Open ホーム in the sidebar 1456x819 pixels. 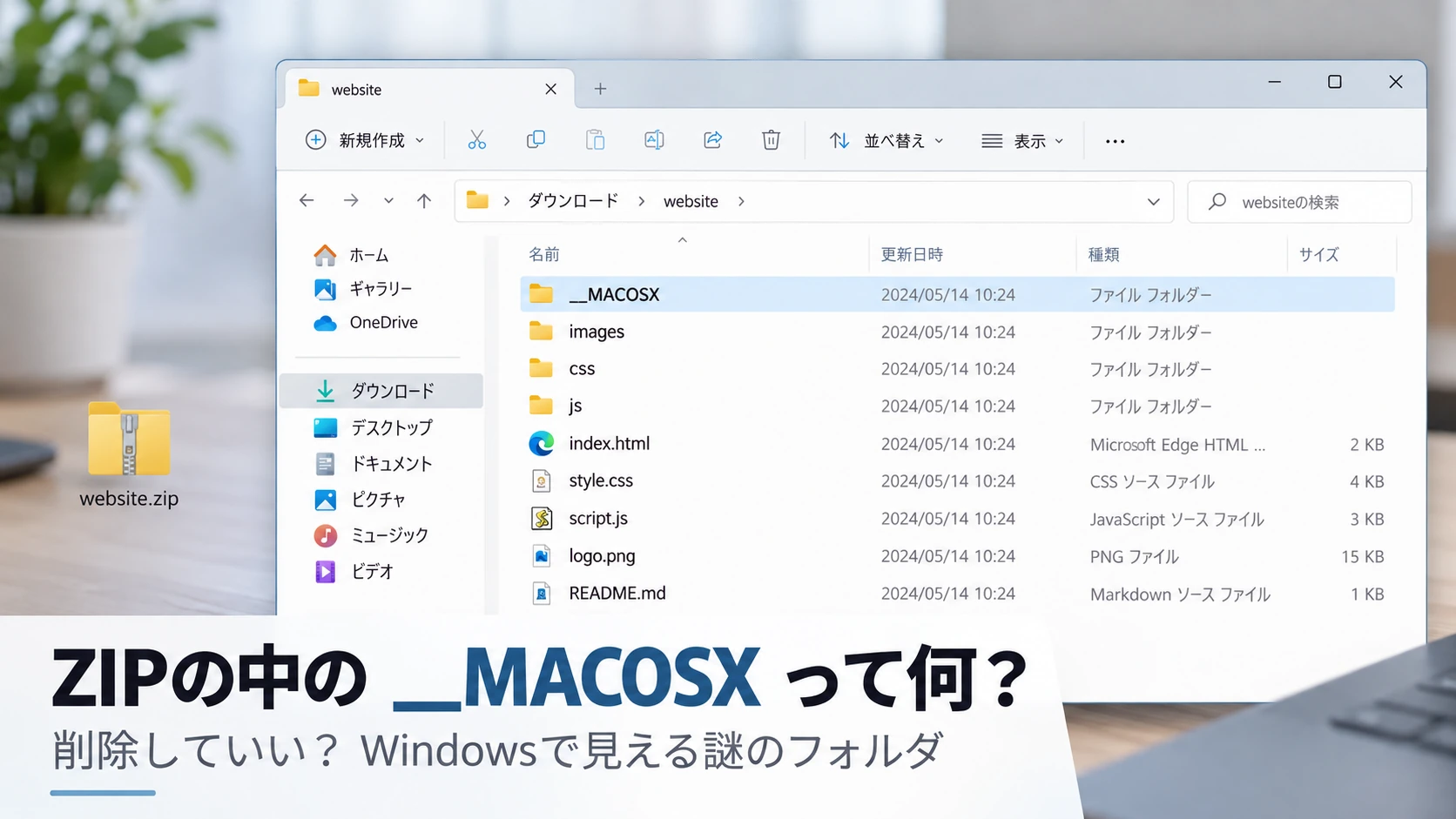pos(351,255)
